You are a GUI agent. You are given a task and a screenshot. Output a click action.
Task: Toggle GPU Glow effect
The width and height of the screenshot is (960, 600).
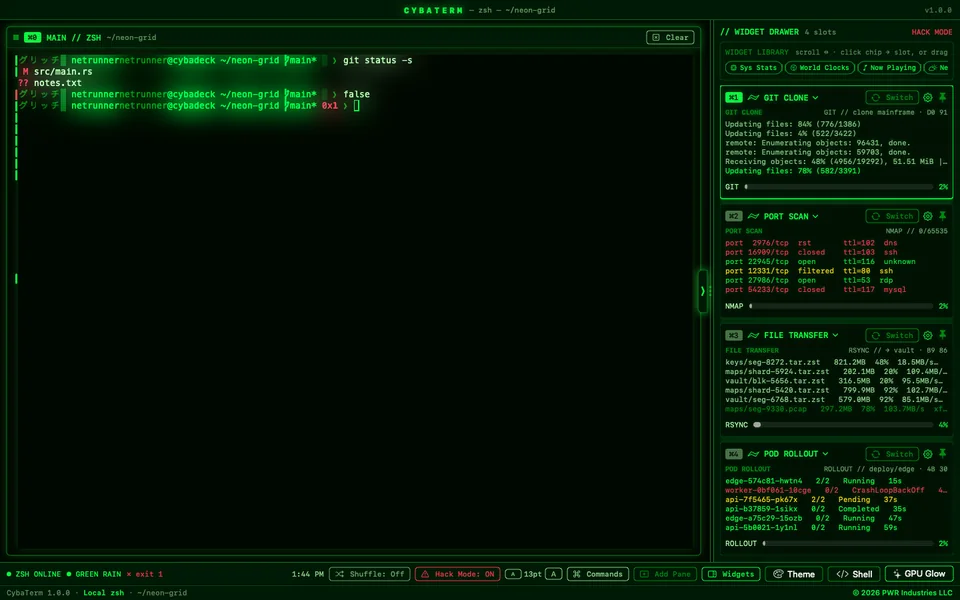pos(919,574)
